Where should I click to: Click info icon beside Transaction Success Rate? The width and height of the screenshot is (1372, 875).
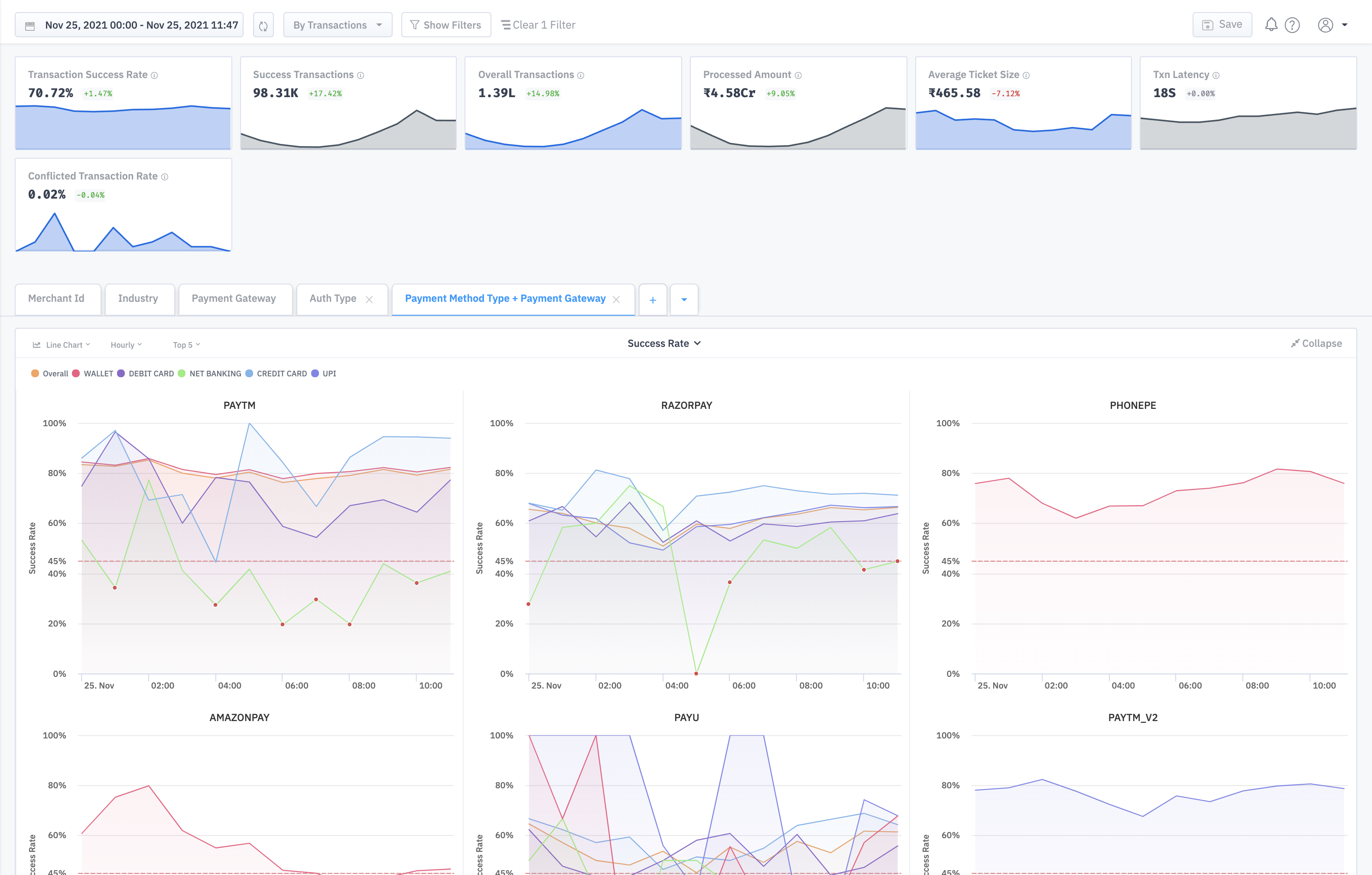click(154, 75)
